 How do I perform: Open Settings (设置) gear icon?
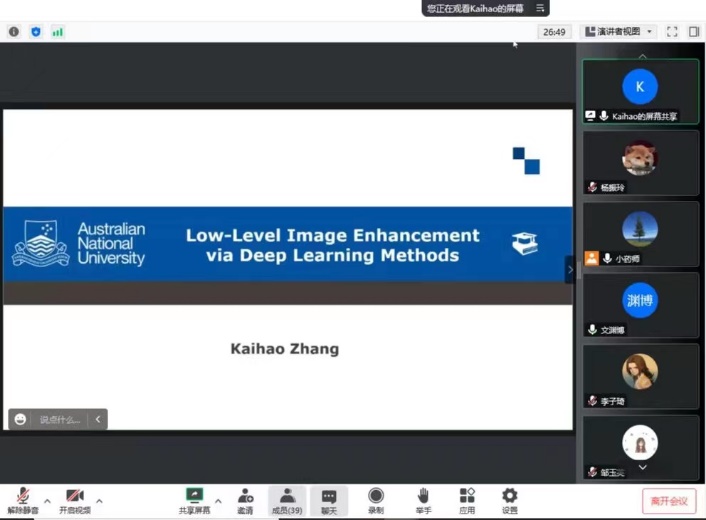(x=510, y=498)
